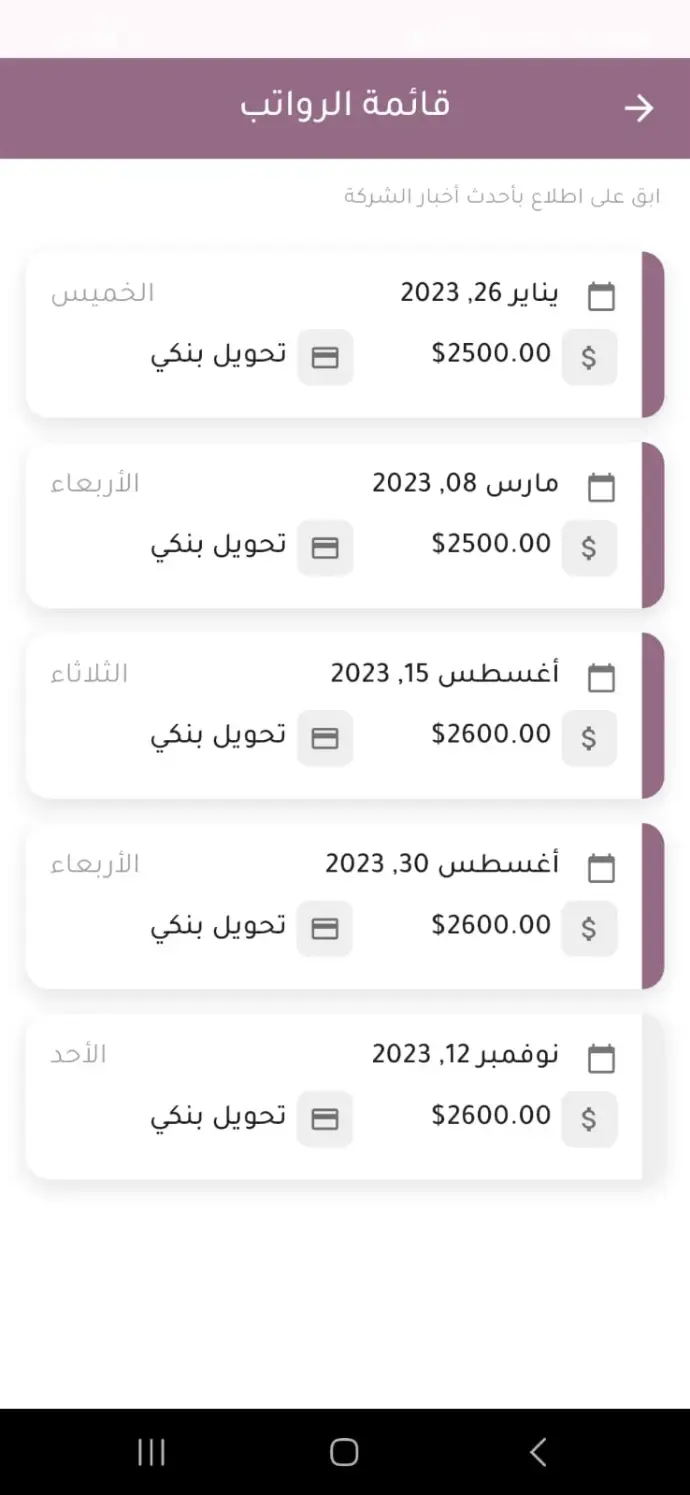Image resolution: width=690 pixels, height=1495 pixels.
Task: Tap bank card icon on أغسطس 15 card
Action: (325, 738)
